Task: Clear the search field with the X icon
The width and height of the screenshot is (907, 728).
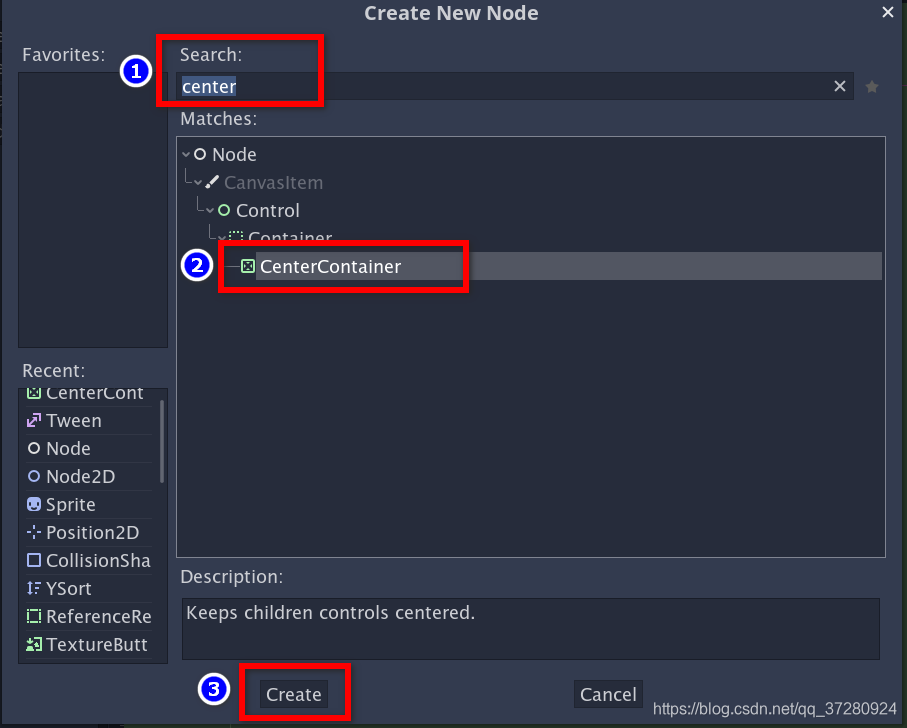Action: click(839, 86)
